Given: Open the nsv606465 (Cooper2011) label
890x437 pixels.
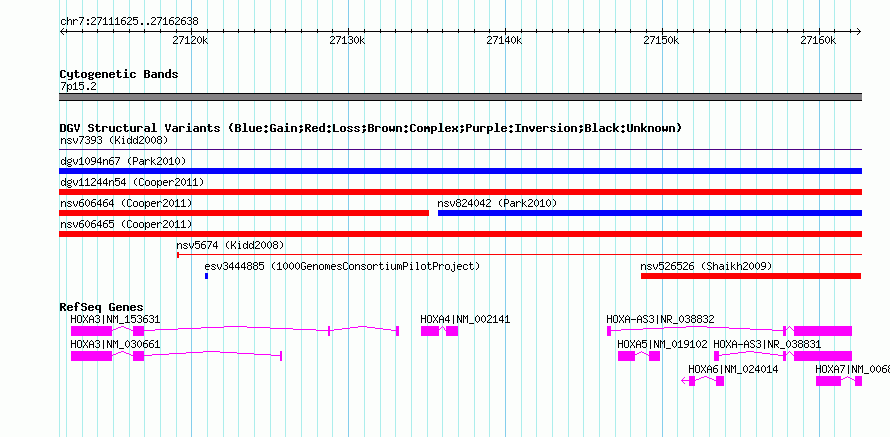Looking at the screenshot, I should coord(126,224).
